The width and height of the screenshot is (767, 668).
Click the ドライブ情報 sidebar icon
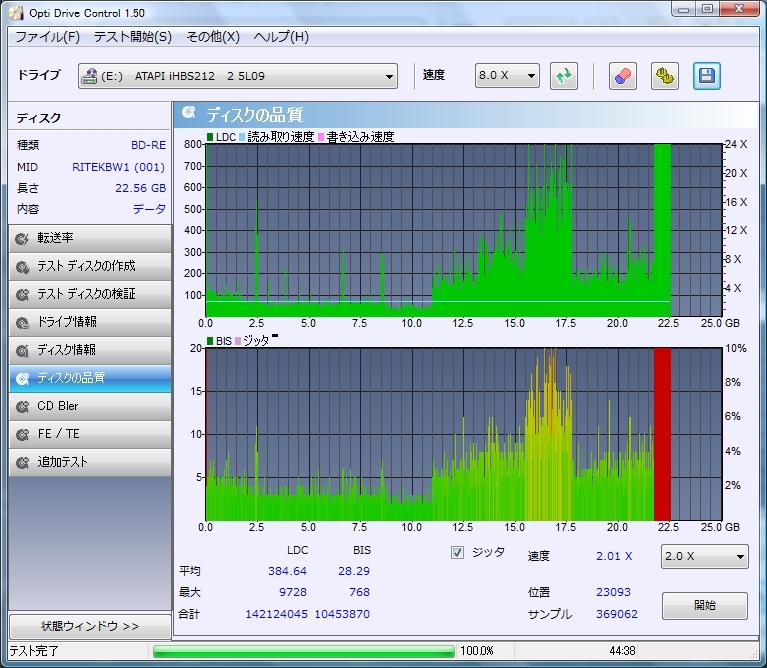click(x=23, y=323)
